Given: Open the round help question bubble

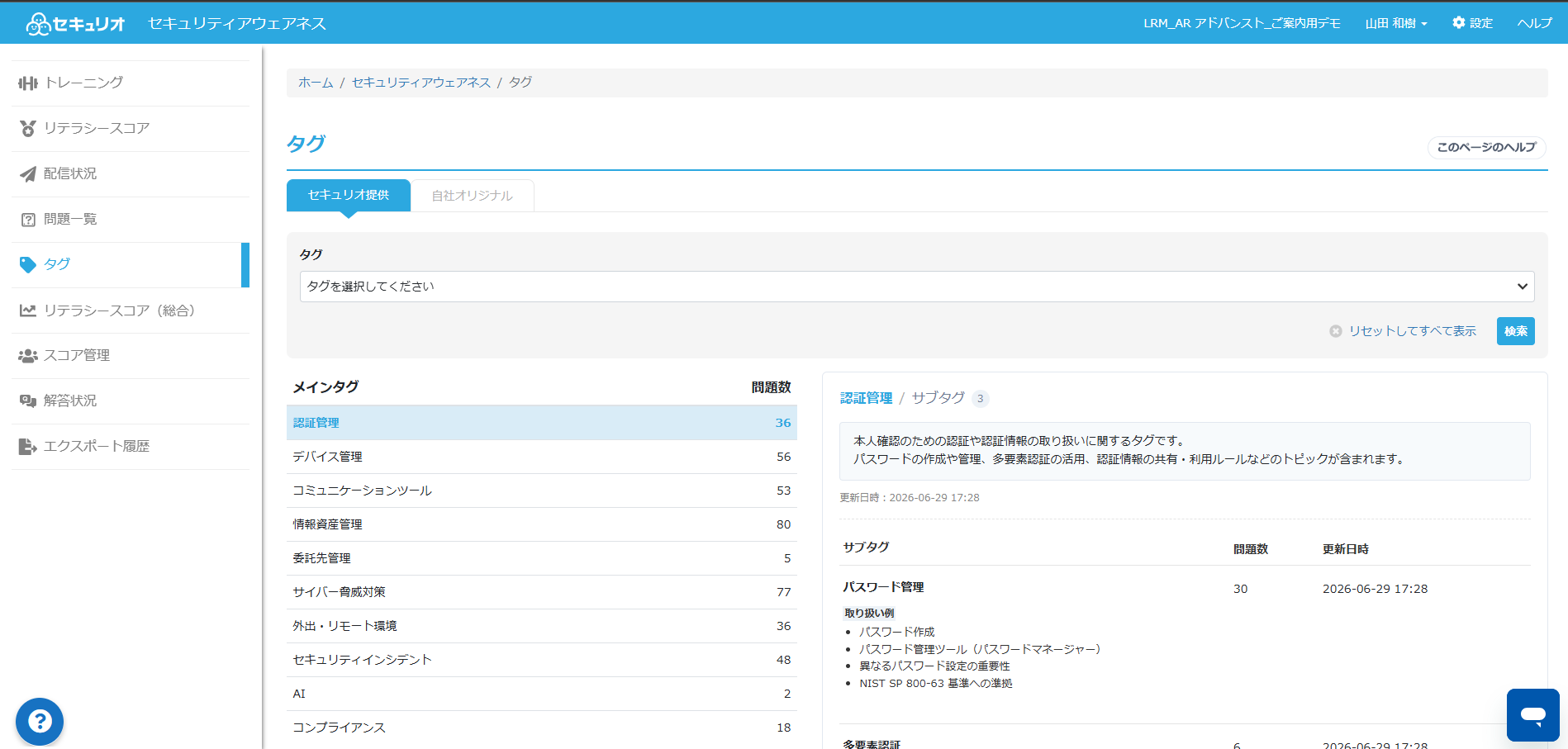Looking at the screenshot, I should pyautogui.click(x=40, y=722).
